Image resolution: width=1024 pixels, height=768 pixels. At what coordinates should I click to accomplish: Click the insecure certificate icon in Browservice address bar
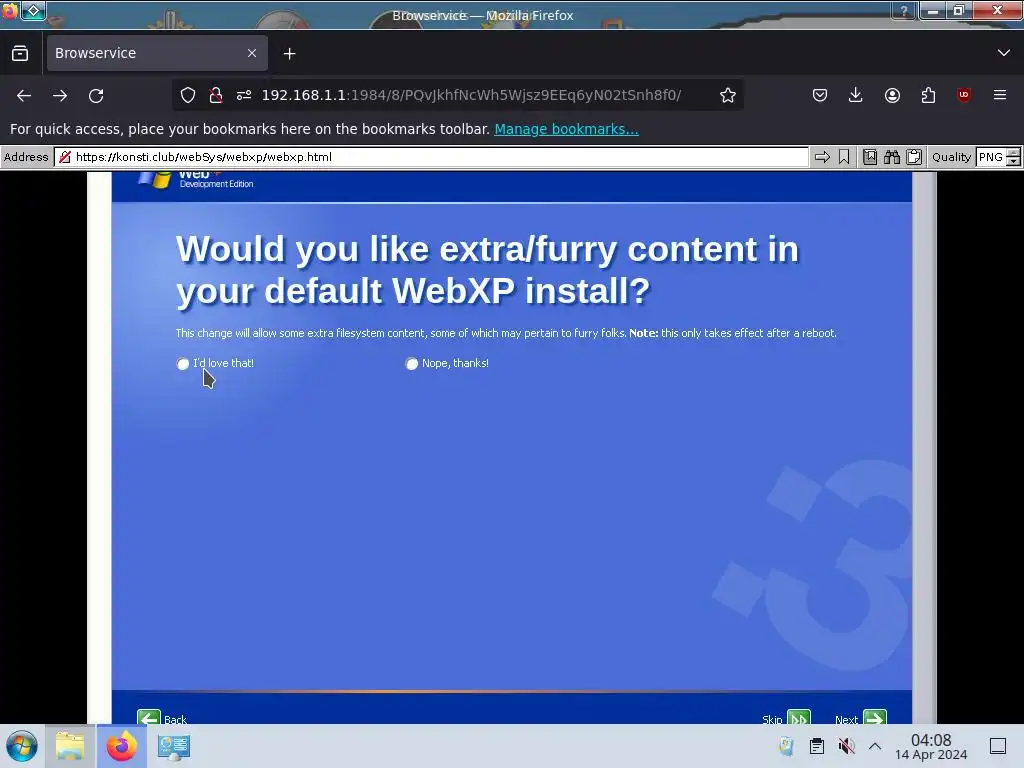(65, 157)
